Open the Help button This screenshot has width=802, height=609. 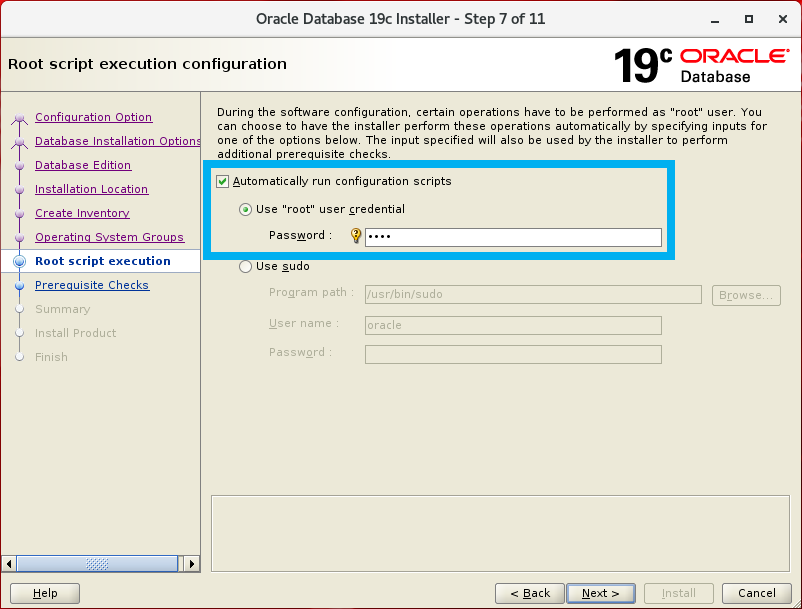[x=45, y=594]
